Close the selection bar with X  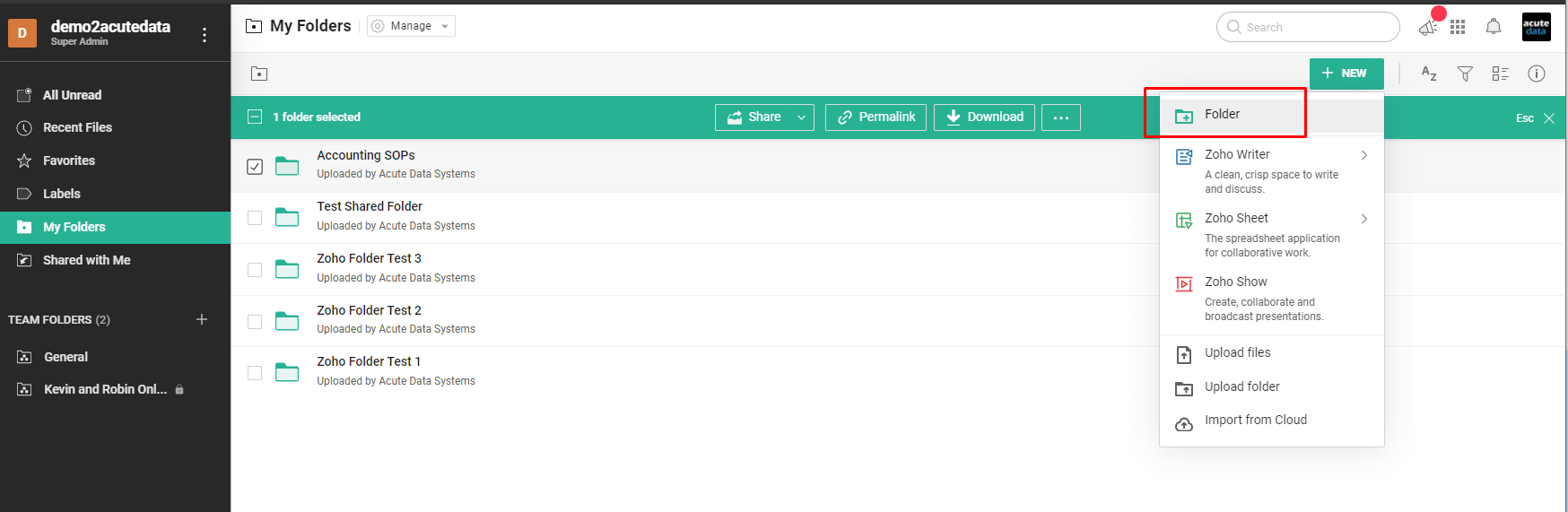[x=1549, y=118]
